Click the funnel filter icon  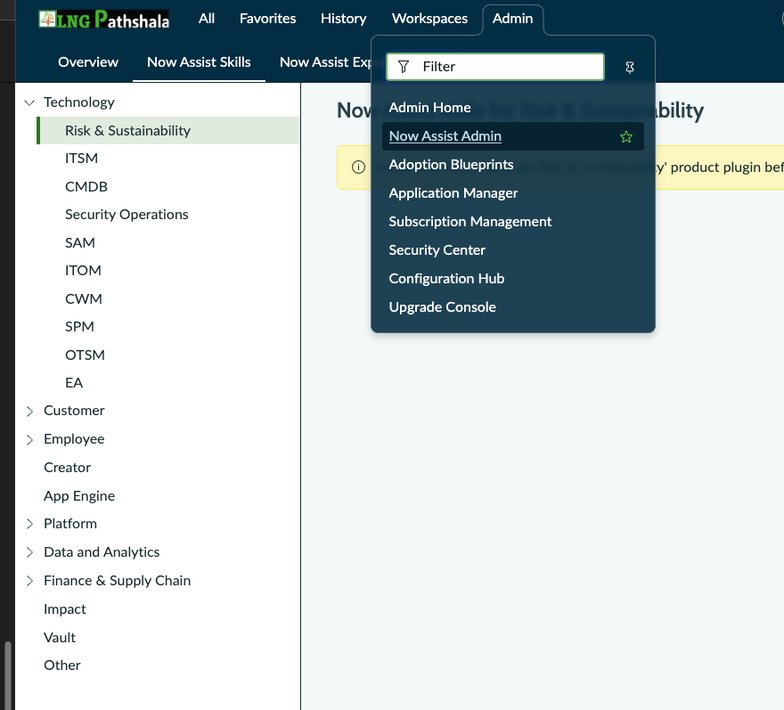pyautogui.click(x=403, y=66)
